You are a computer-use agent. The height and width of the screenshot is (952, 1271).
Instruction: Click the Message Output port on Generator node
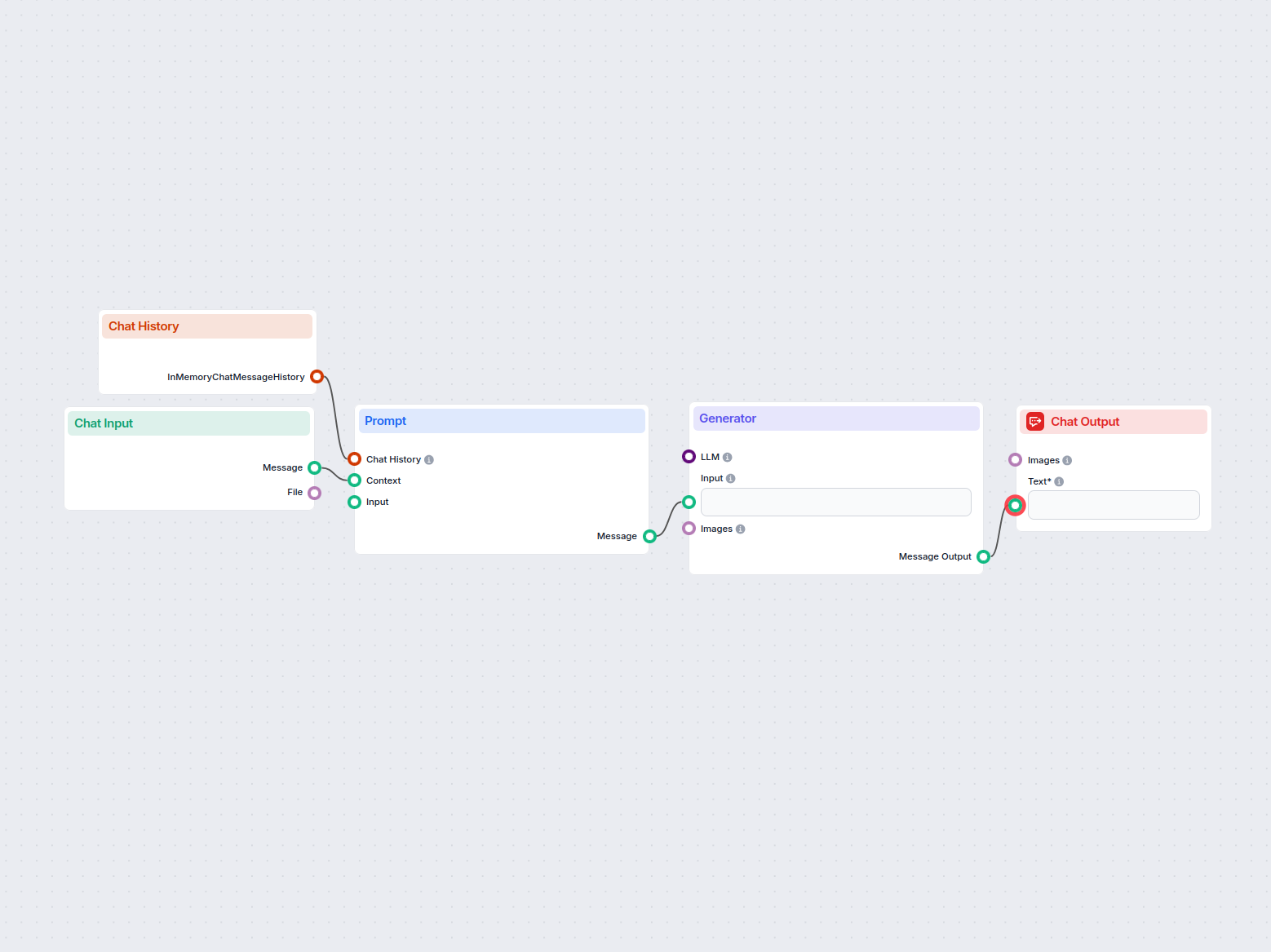pyautogui.click(x=984, y=556)
